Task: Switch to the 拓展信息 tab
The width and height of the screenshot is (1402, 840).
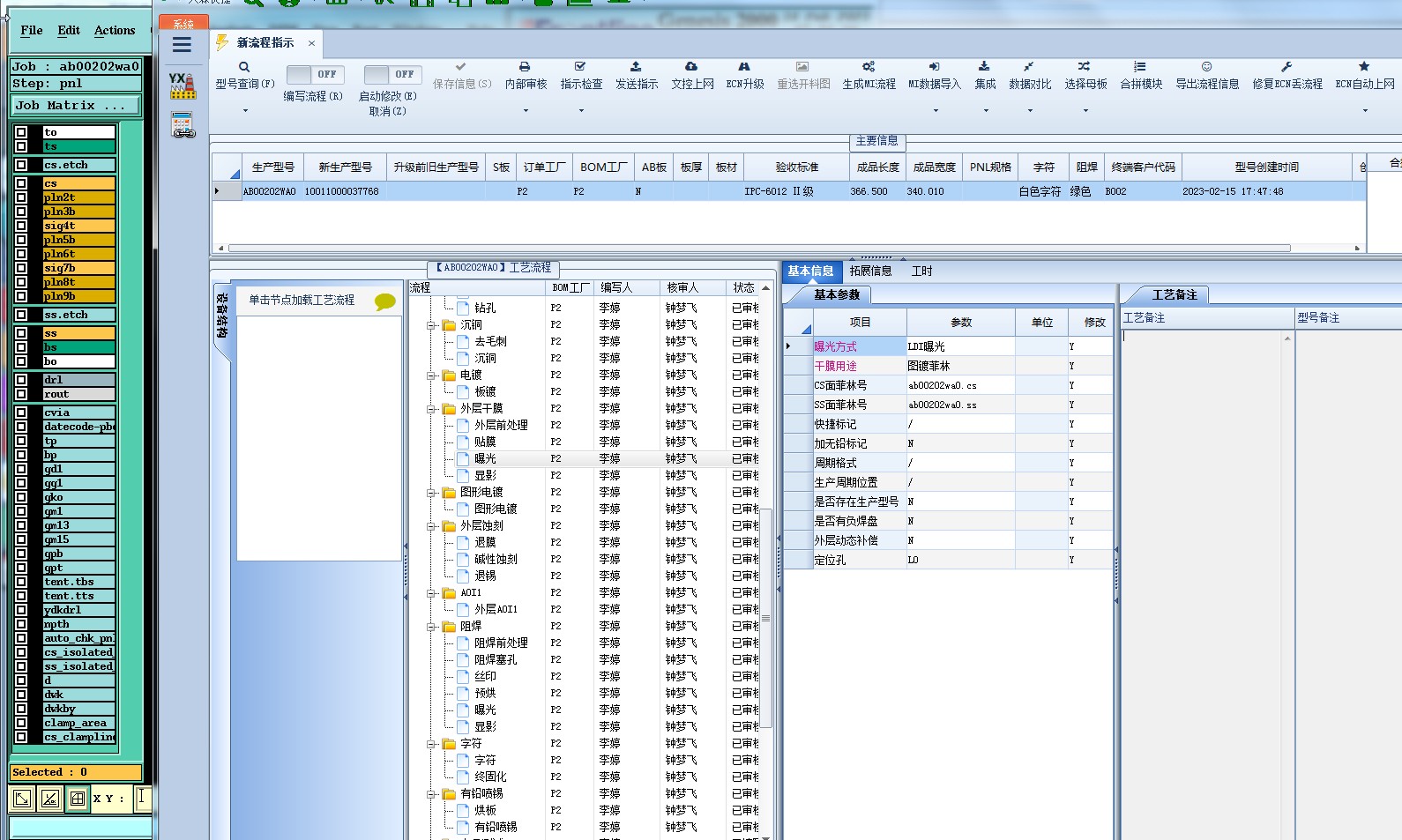Action: pyautogui.click(x=870, y=271)
